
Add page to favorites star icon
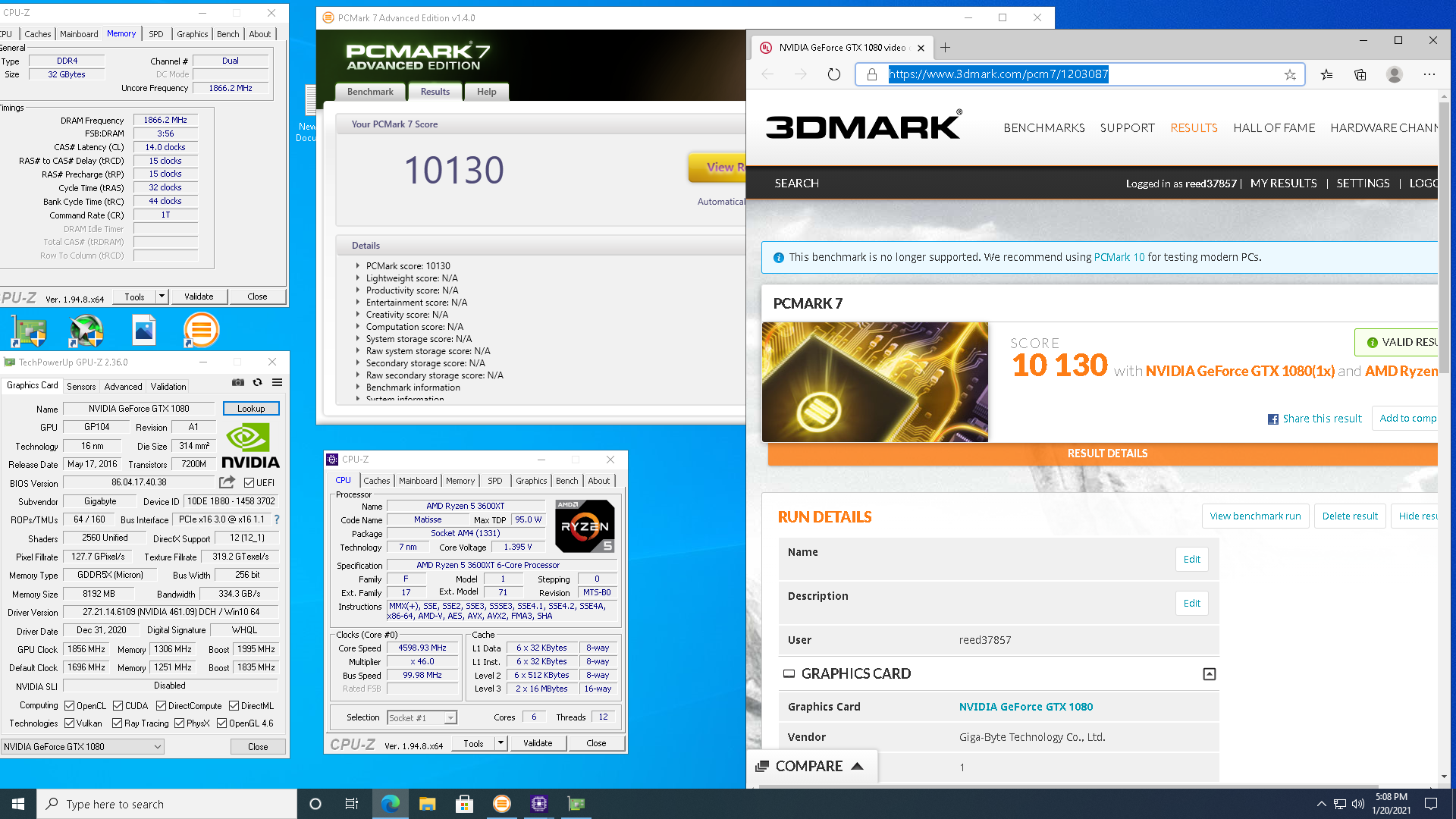click(1290, 74)
